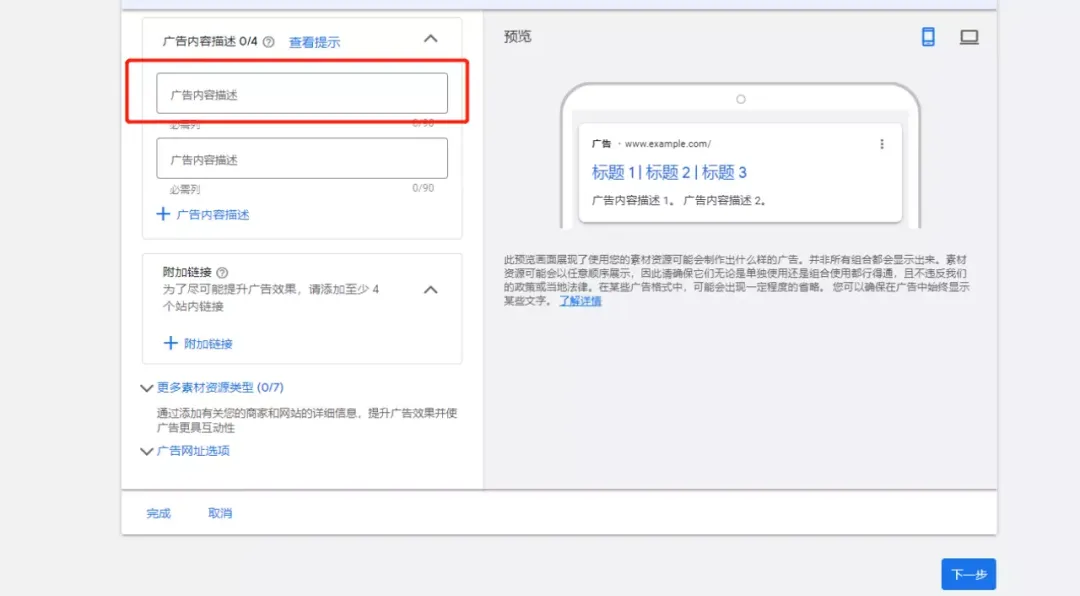Open the 了解详情 link
1080x596 pixels.
point(580,301)
